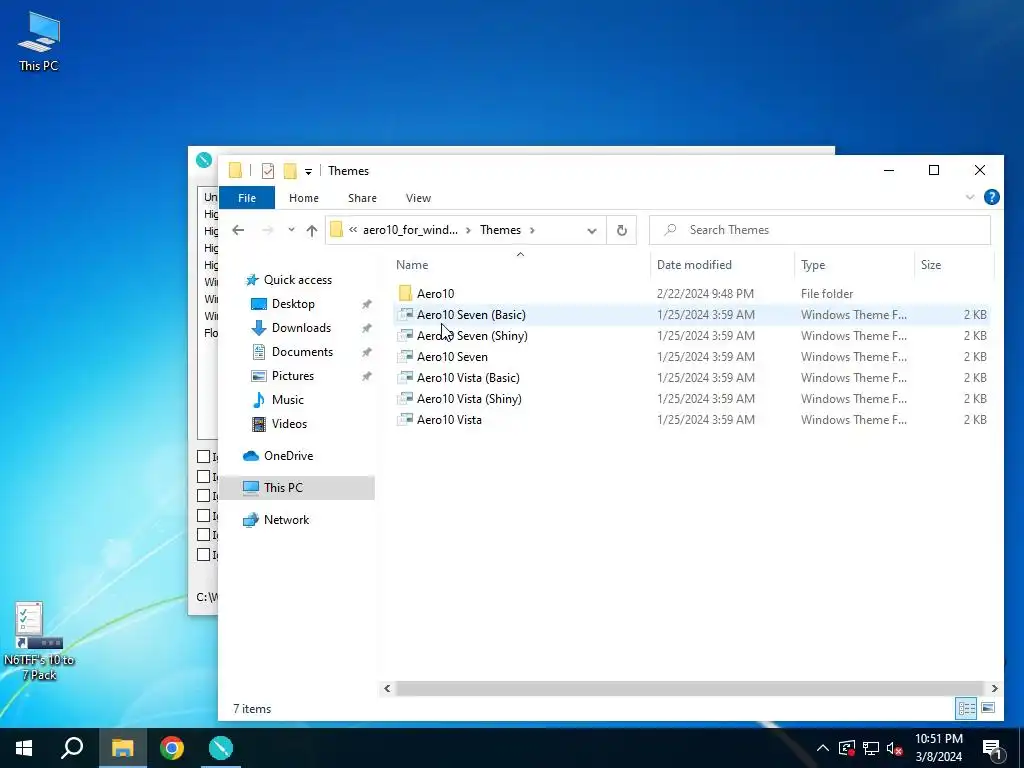Open the address bar history dropdown
1024x768 pixels.
point(592,231)
